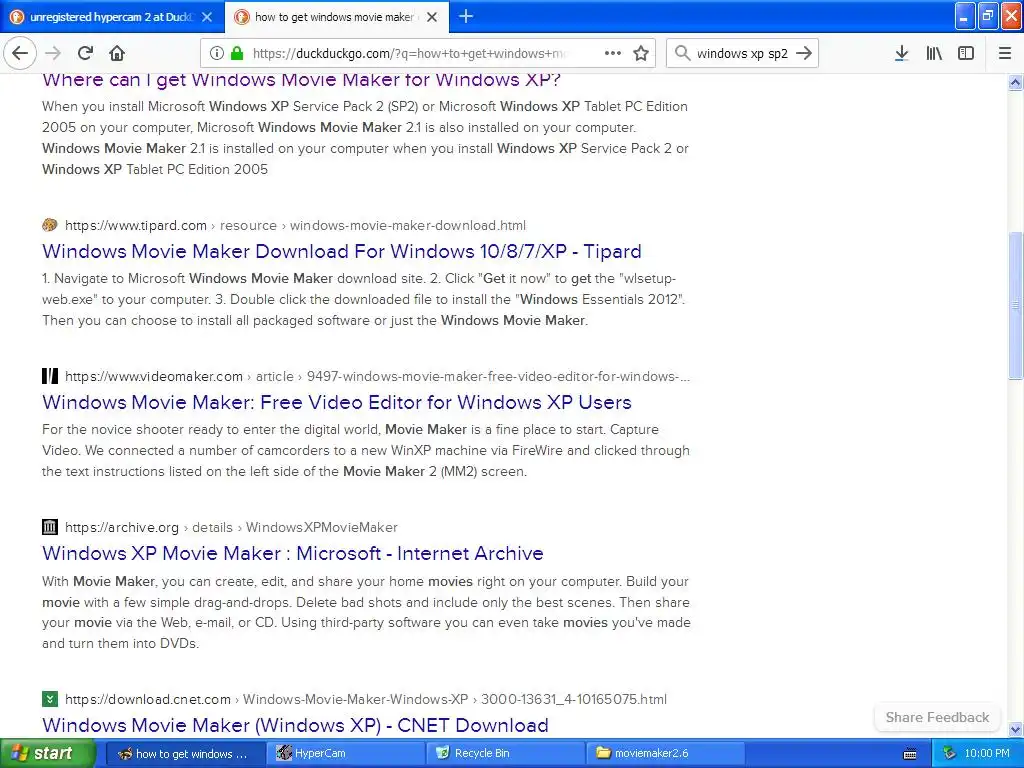Open the Library menu icon

pyautogui.click(x=934, y=53)
